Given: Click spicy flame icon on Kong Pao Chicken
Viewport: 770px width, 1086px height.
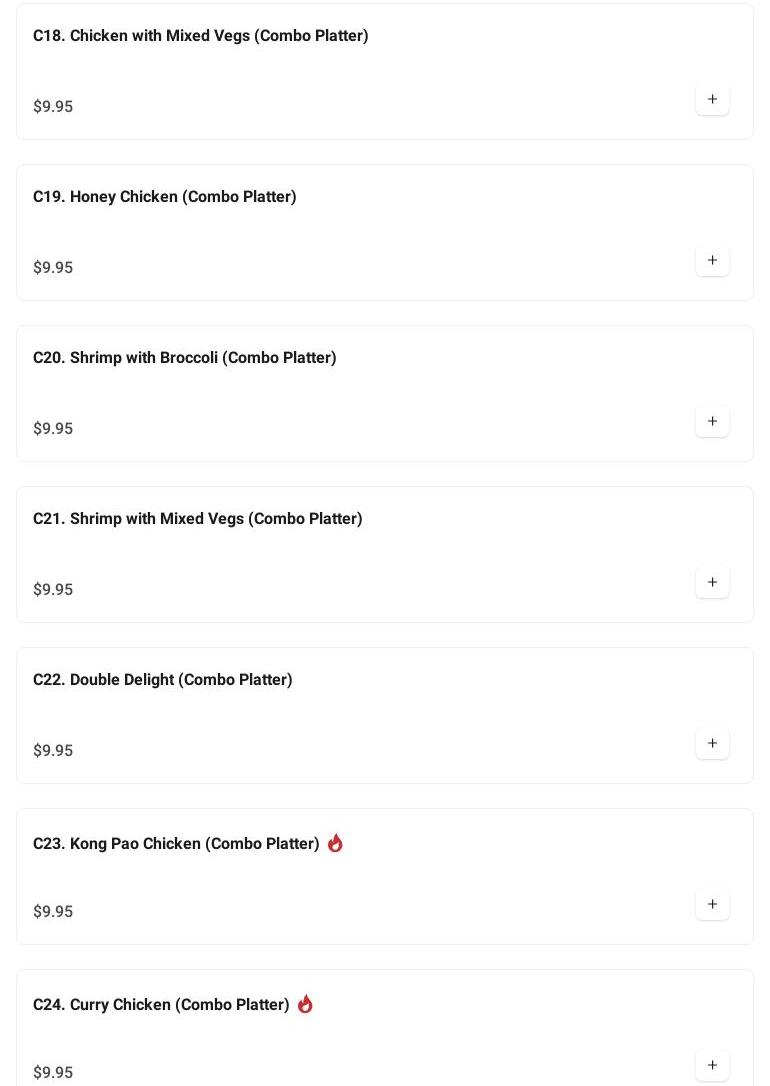Looking at the screenshot, I should (335, 843).
